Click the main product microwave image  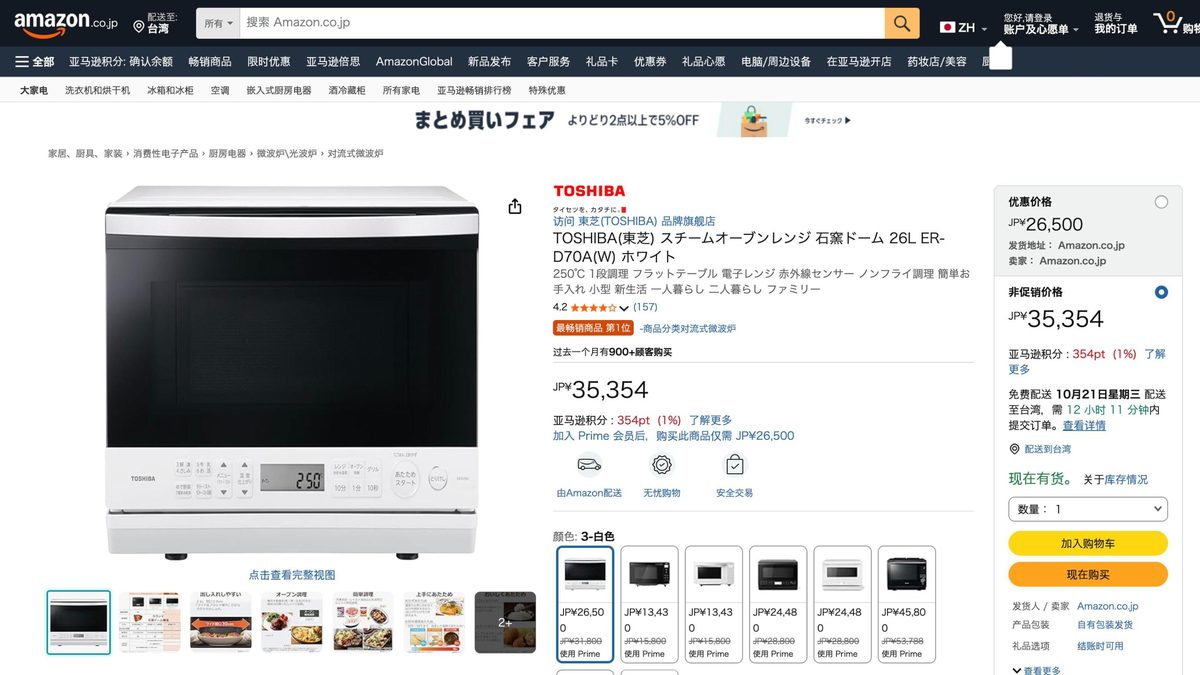coord(292,372)
